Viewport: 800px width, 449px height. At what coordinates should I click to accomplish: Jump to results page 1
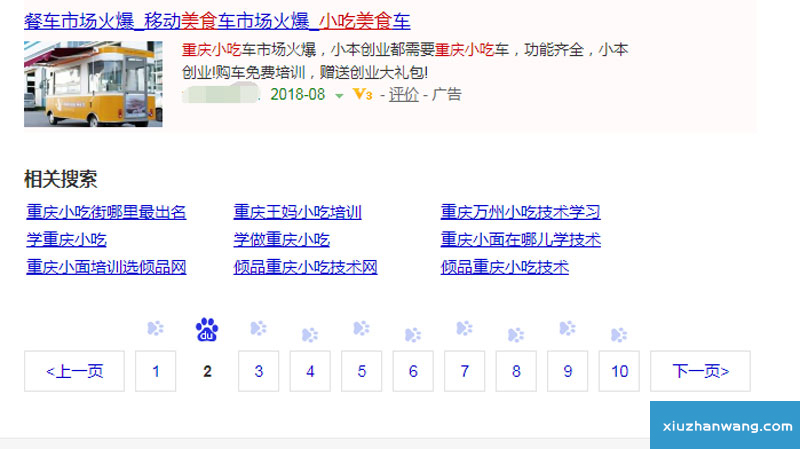[156, 371]
